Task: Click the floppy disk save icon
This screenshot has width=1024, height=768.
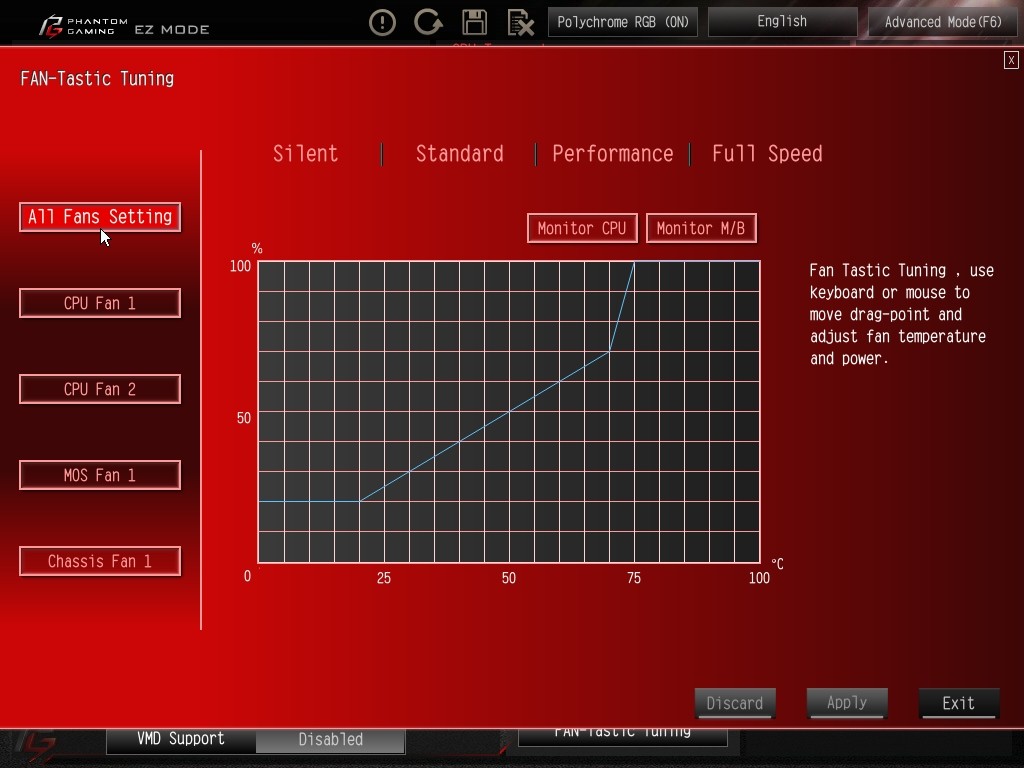Action: click(474, 22)
